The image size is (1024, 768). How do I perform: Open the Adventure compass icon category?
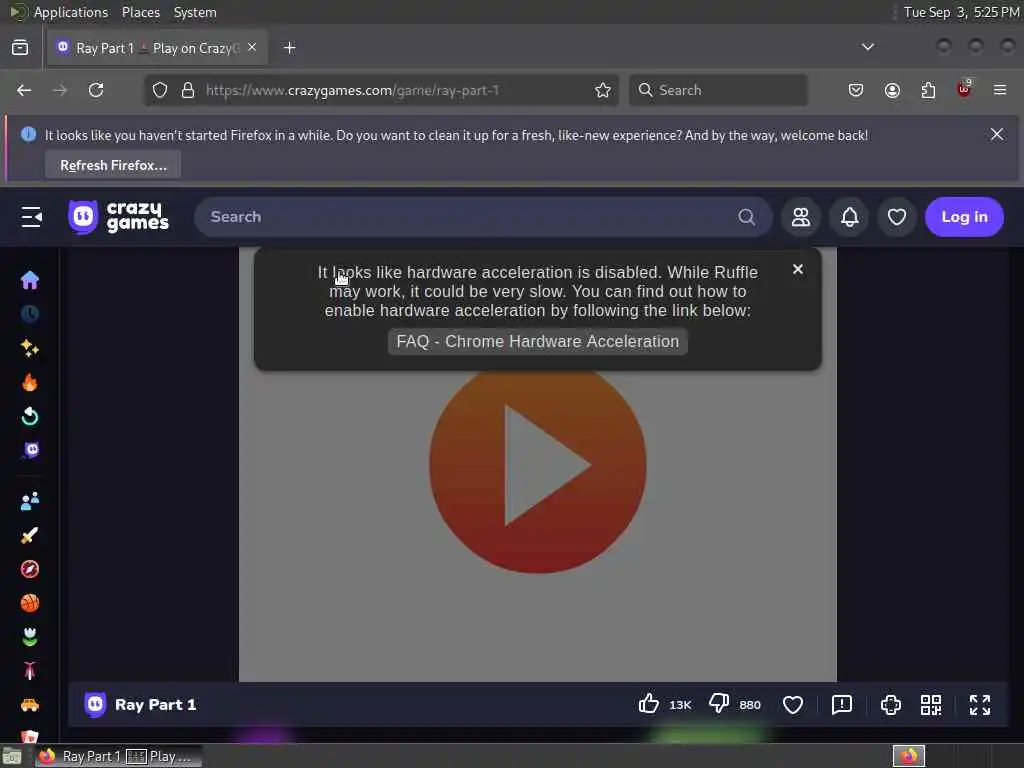click(30, 569)
